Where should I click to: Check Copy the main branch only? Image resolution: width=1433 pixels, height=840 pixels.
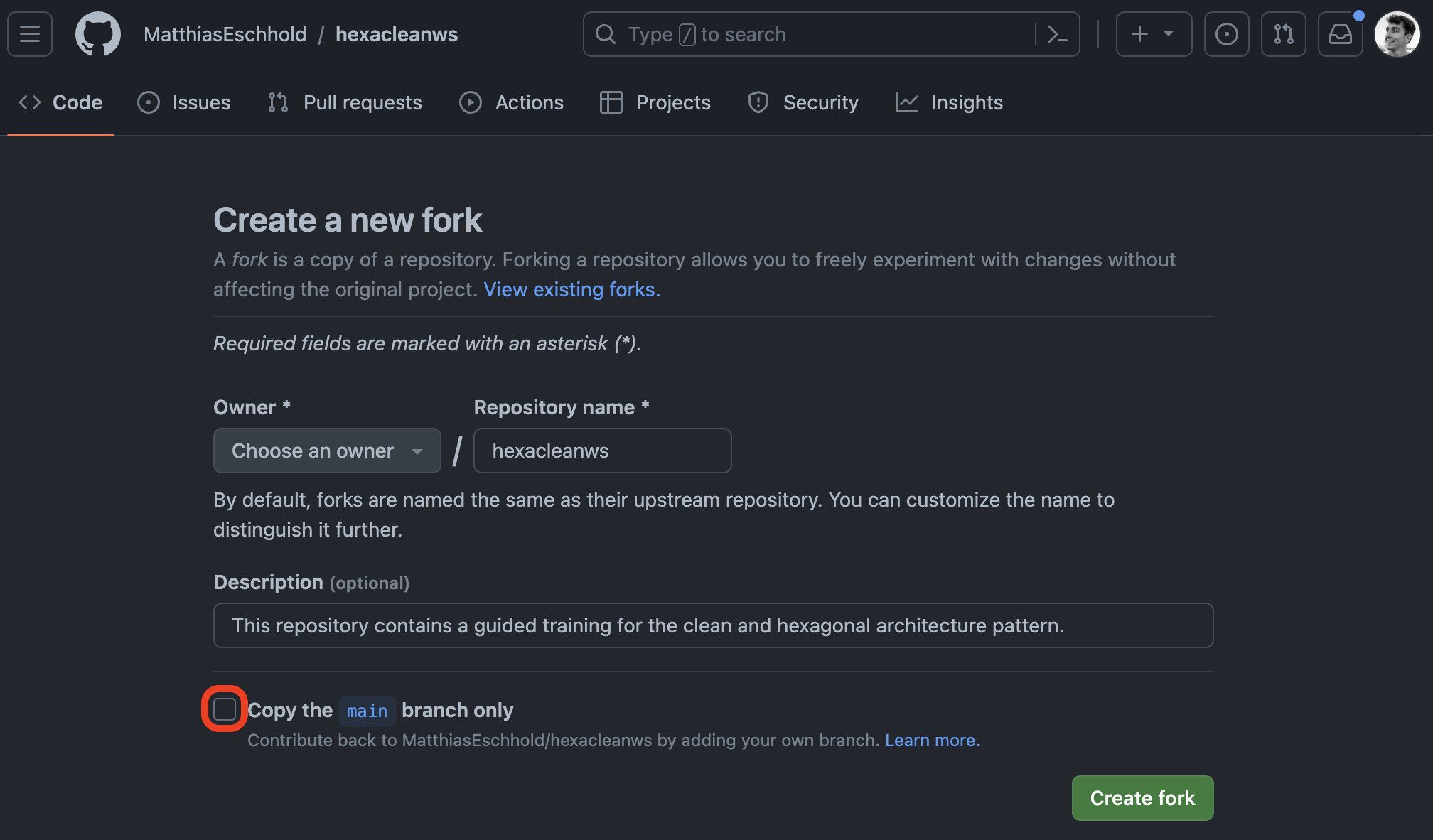[225, 709]
